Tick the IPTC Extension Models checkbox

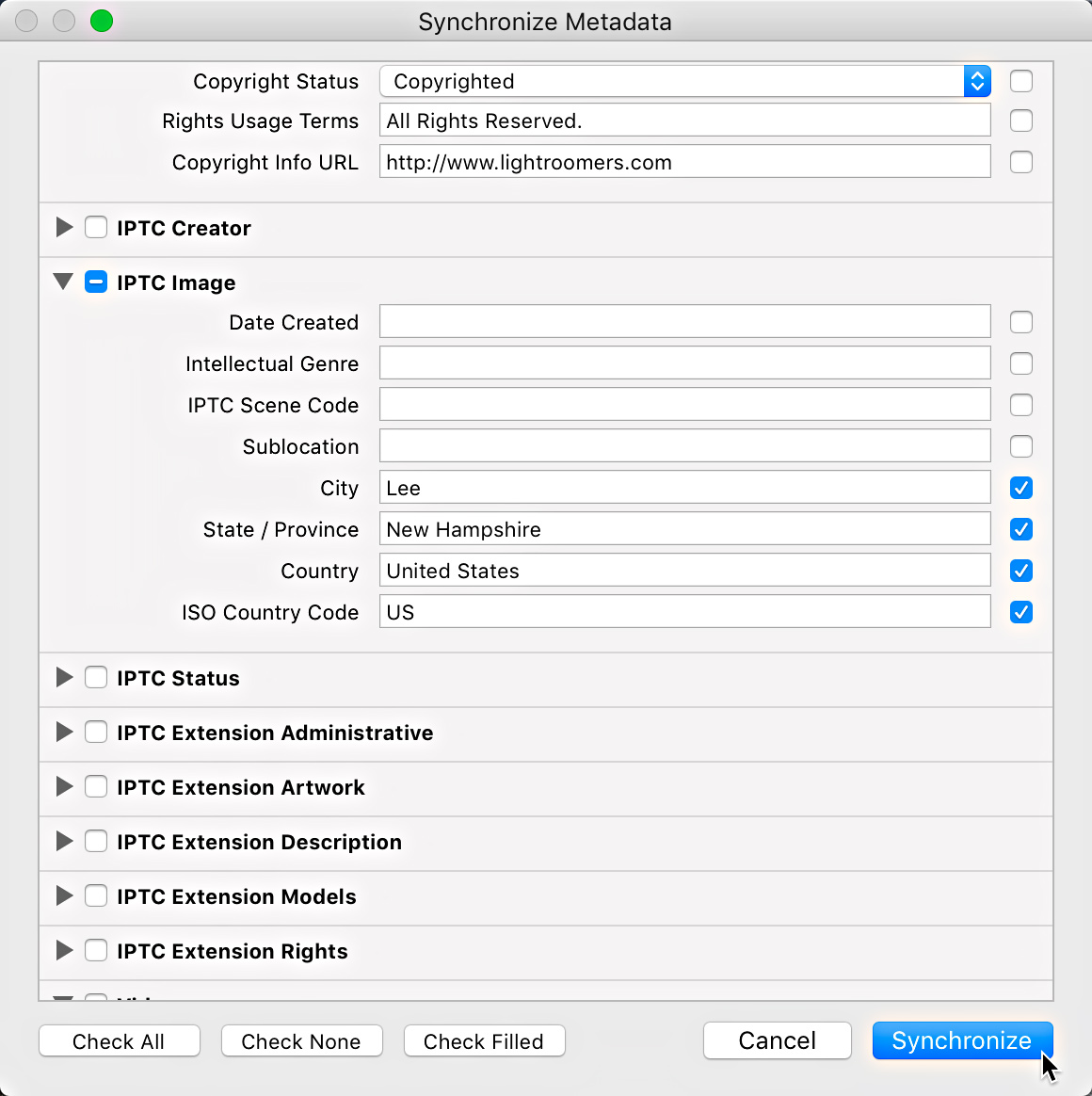point(96,896)
